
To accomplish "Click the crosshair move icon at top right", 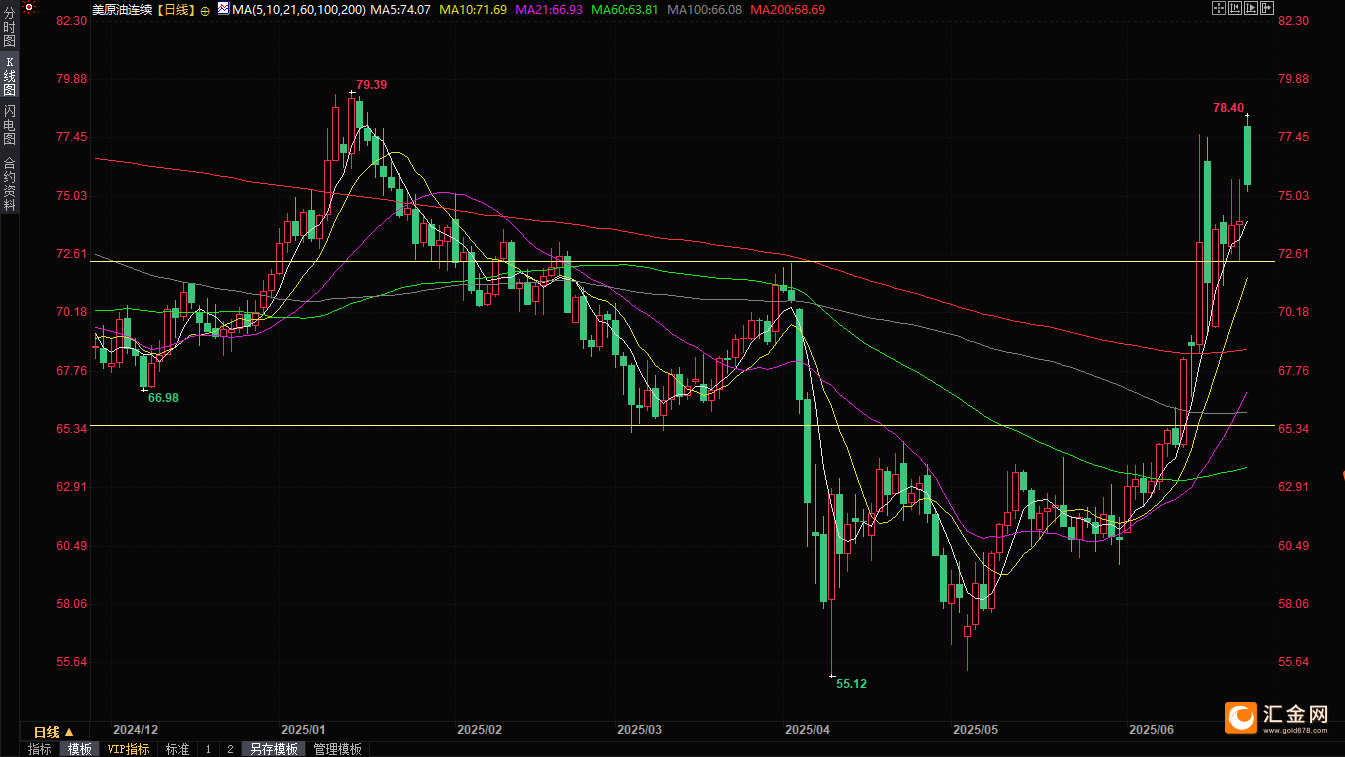I will tap(1218, 8).
